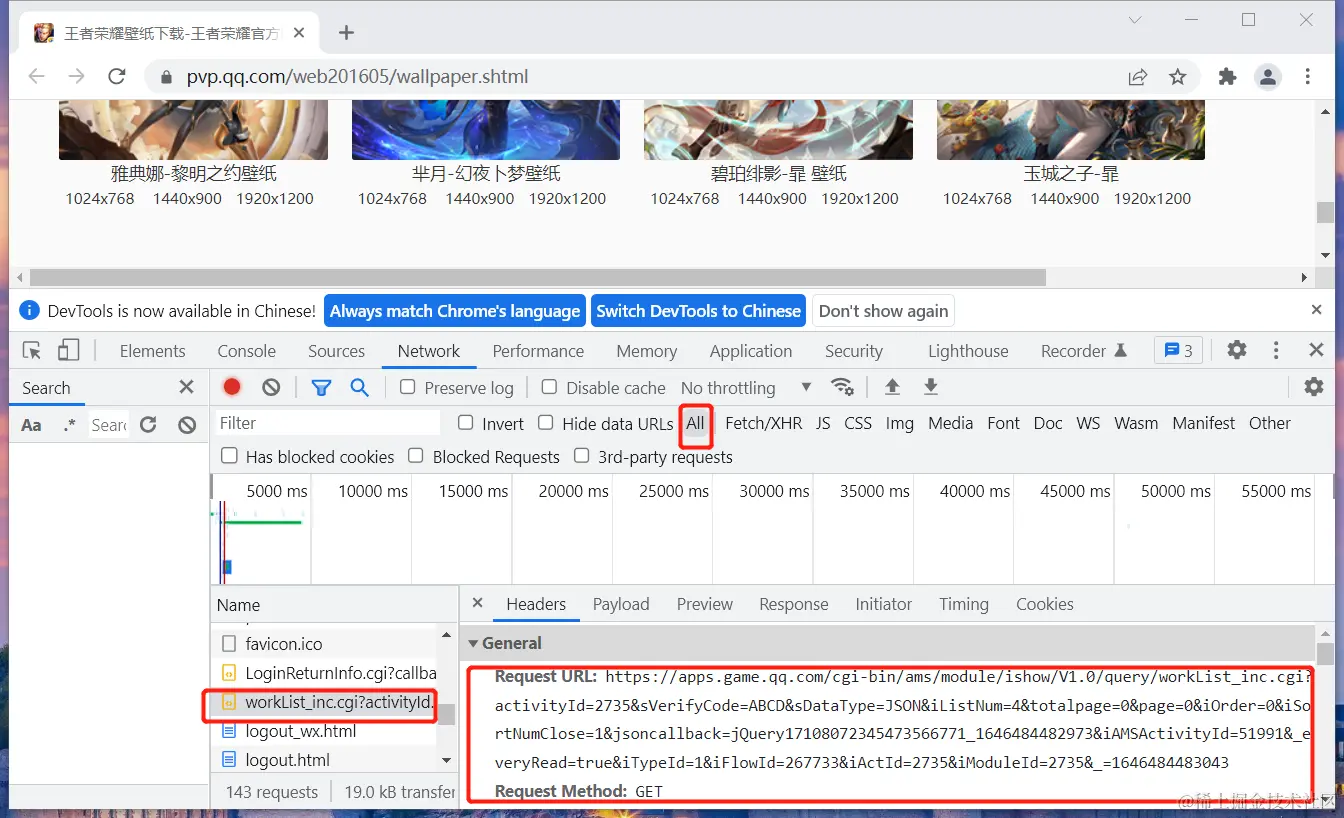Open DevTools customize three-dot menu
This screenshot has height=818, width=1344.
[1276, 350]
